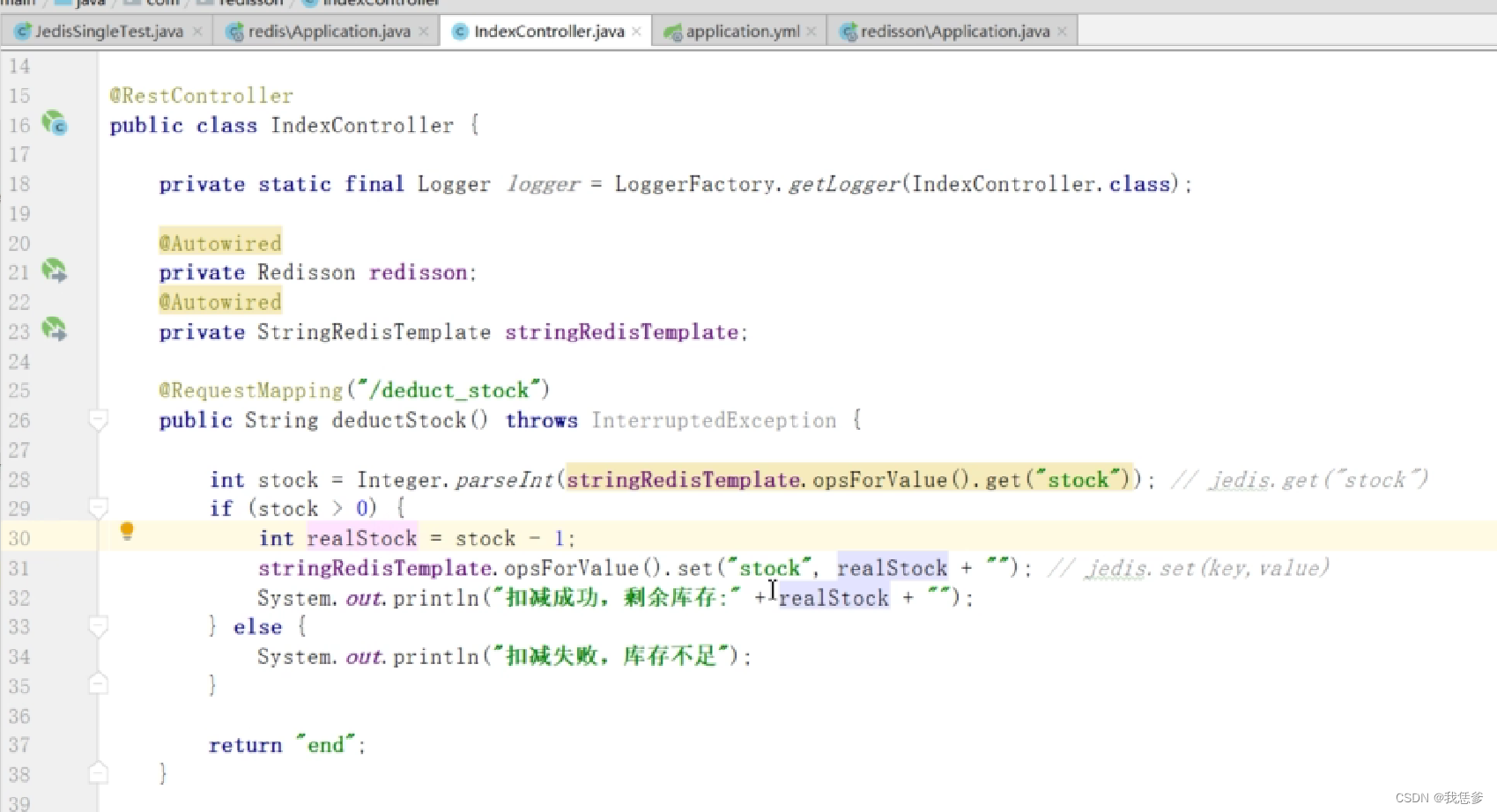Close the application.yml tab
This screenshot has height=812, width=1497.
coord(811,32)
